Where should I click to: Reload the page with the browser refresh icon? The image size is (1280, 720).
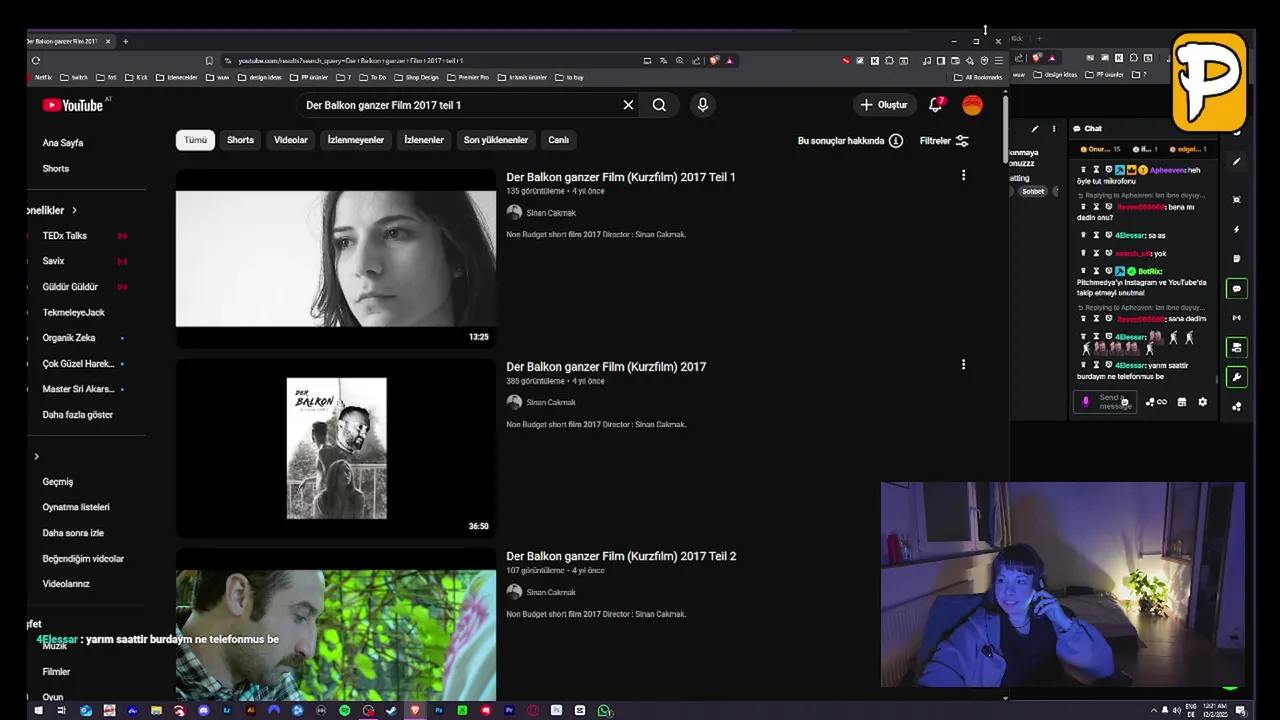click(36, 60)
